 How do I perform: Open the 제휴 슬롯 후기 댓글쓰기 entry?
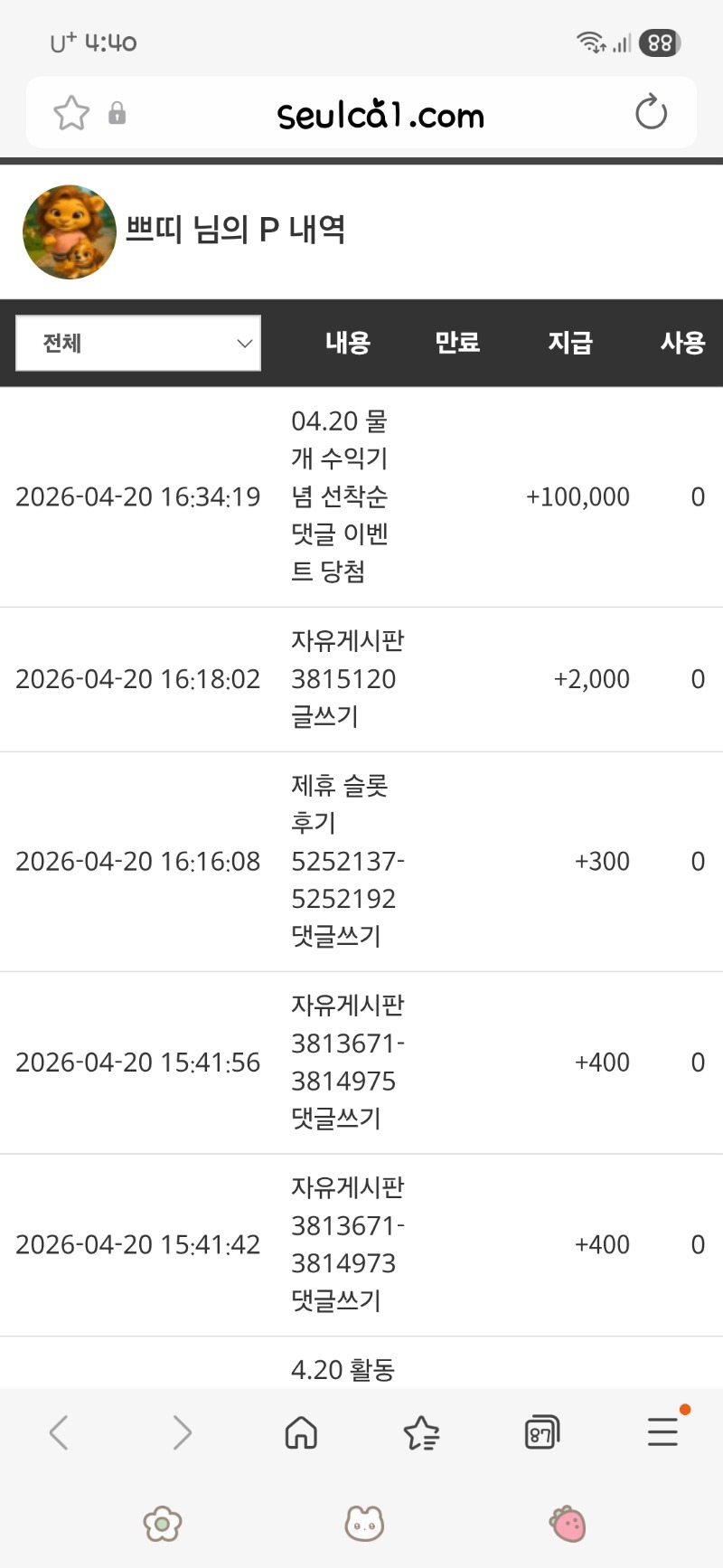click(x=347, y=861)
